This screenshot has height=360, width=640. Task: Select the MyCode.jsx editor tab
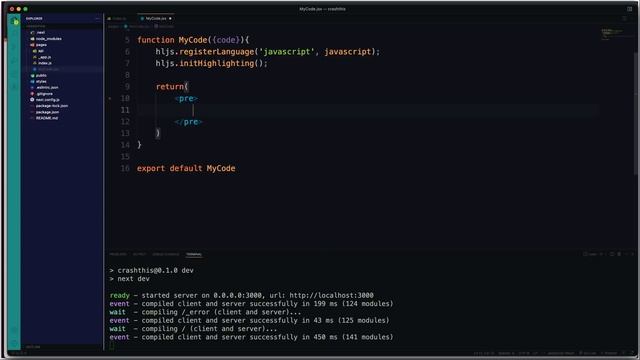(156, 18)
